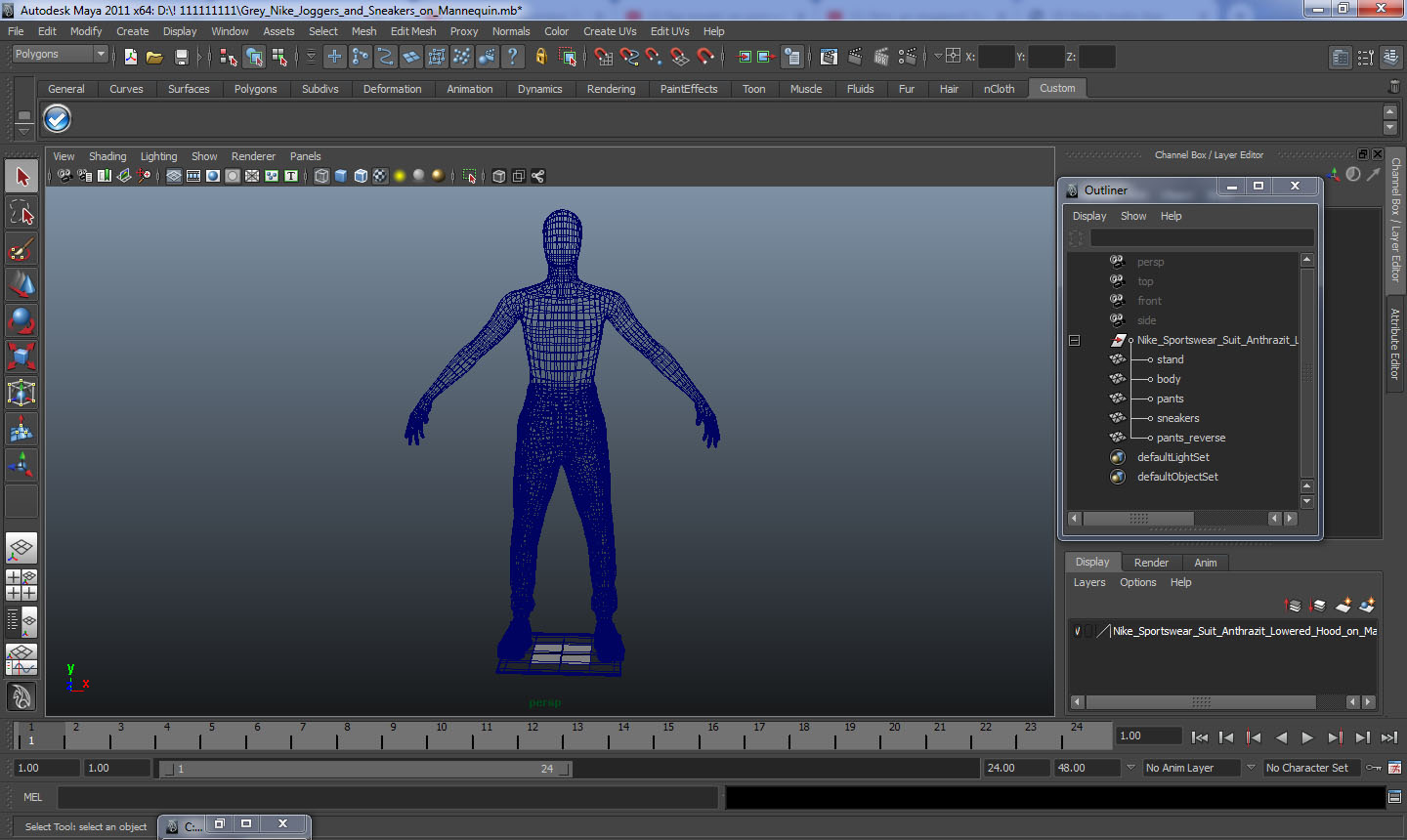
Task: Open animation preferences icon
Action: (1395, 768)
